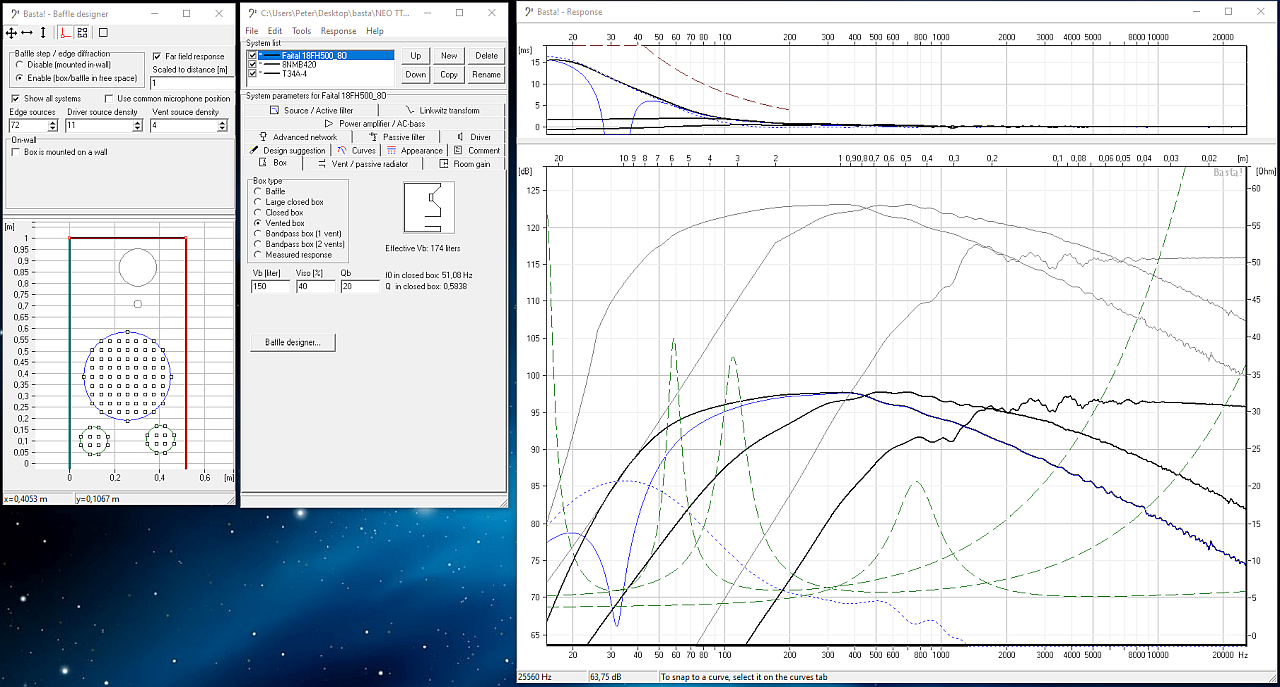Enable Box is mounted on a wall
This screenshot has width=1280, height=687.
point(16,152)
